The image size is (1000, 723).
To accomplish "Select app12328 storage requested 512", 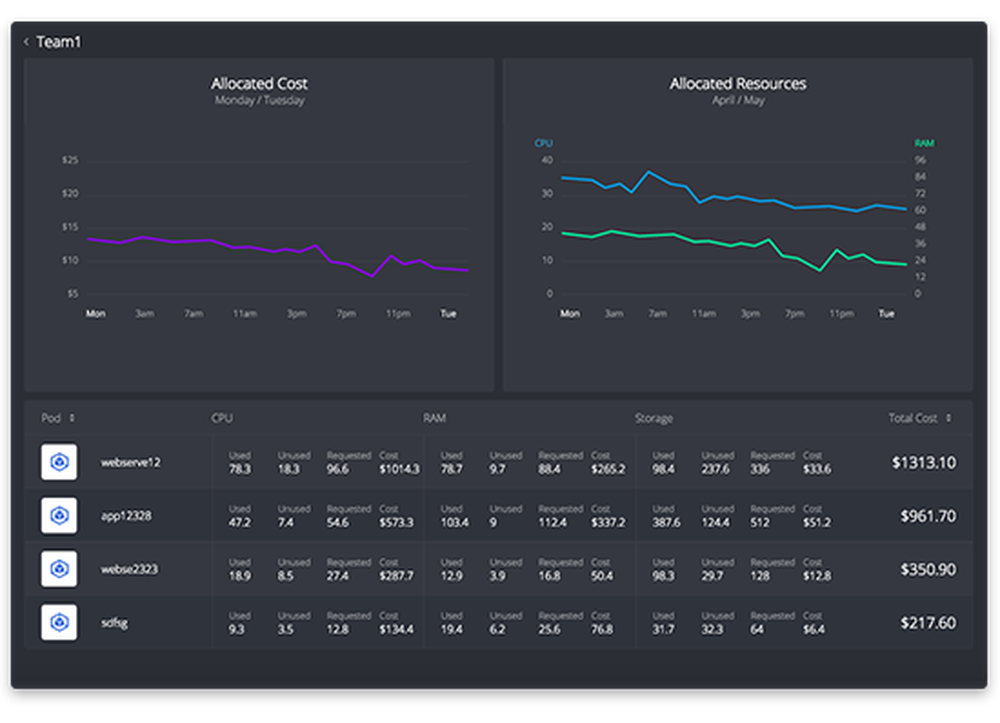I will tap(760, 523).
